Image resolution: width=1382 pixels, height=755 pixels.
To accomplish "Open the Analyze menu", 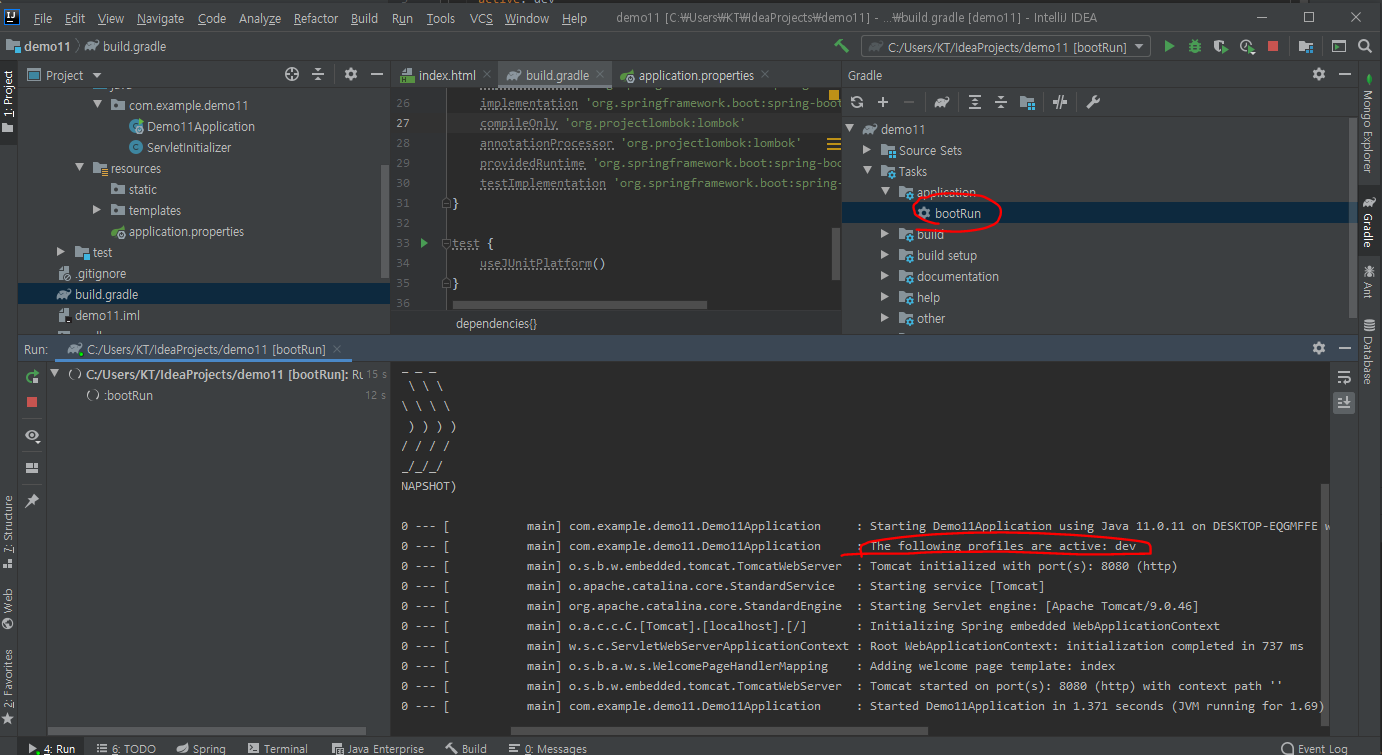I will tap(260, 18).
